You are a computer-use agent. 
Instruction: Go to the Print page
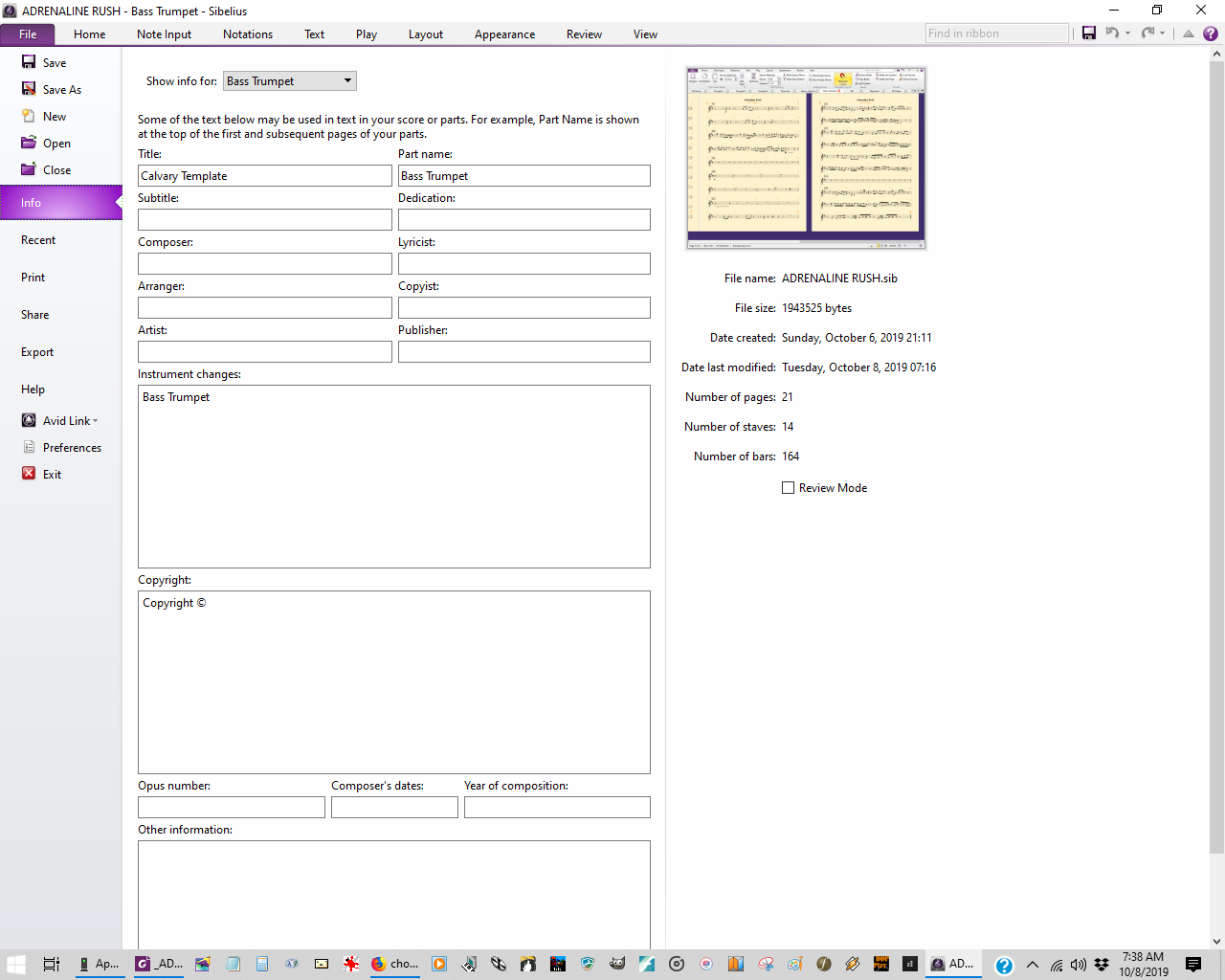click(x=61, y=278)
